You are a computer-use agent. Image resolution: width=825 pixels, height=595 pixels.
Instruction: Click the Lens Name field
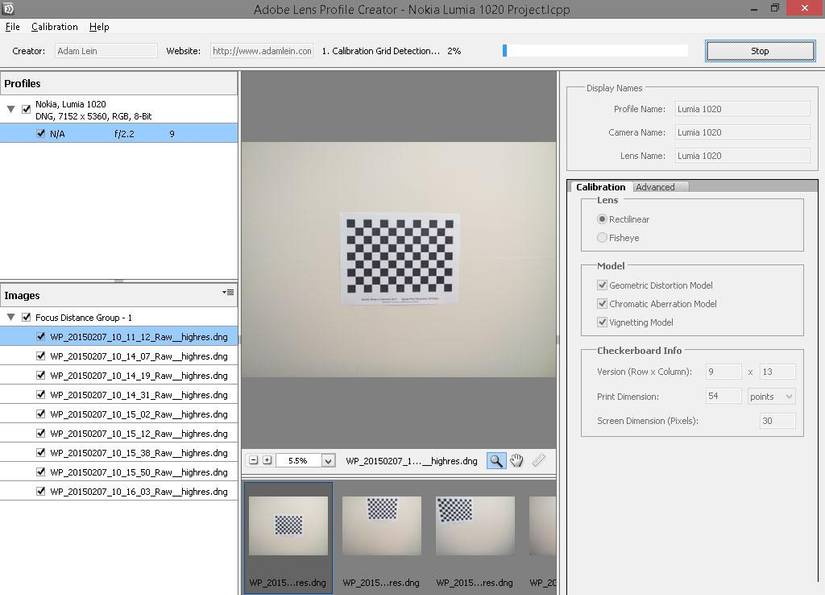(742, 156)
